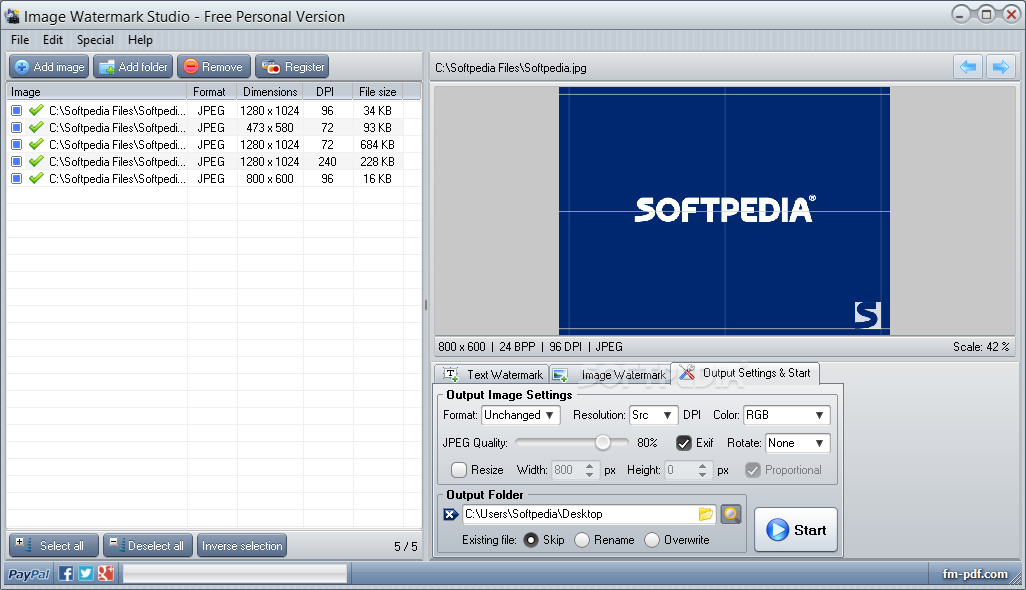Decrease Height value with down arrow

(x=702, y=474)
